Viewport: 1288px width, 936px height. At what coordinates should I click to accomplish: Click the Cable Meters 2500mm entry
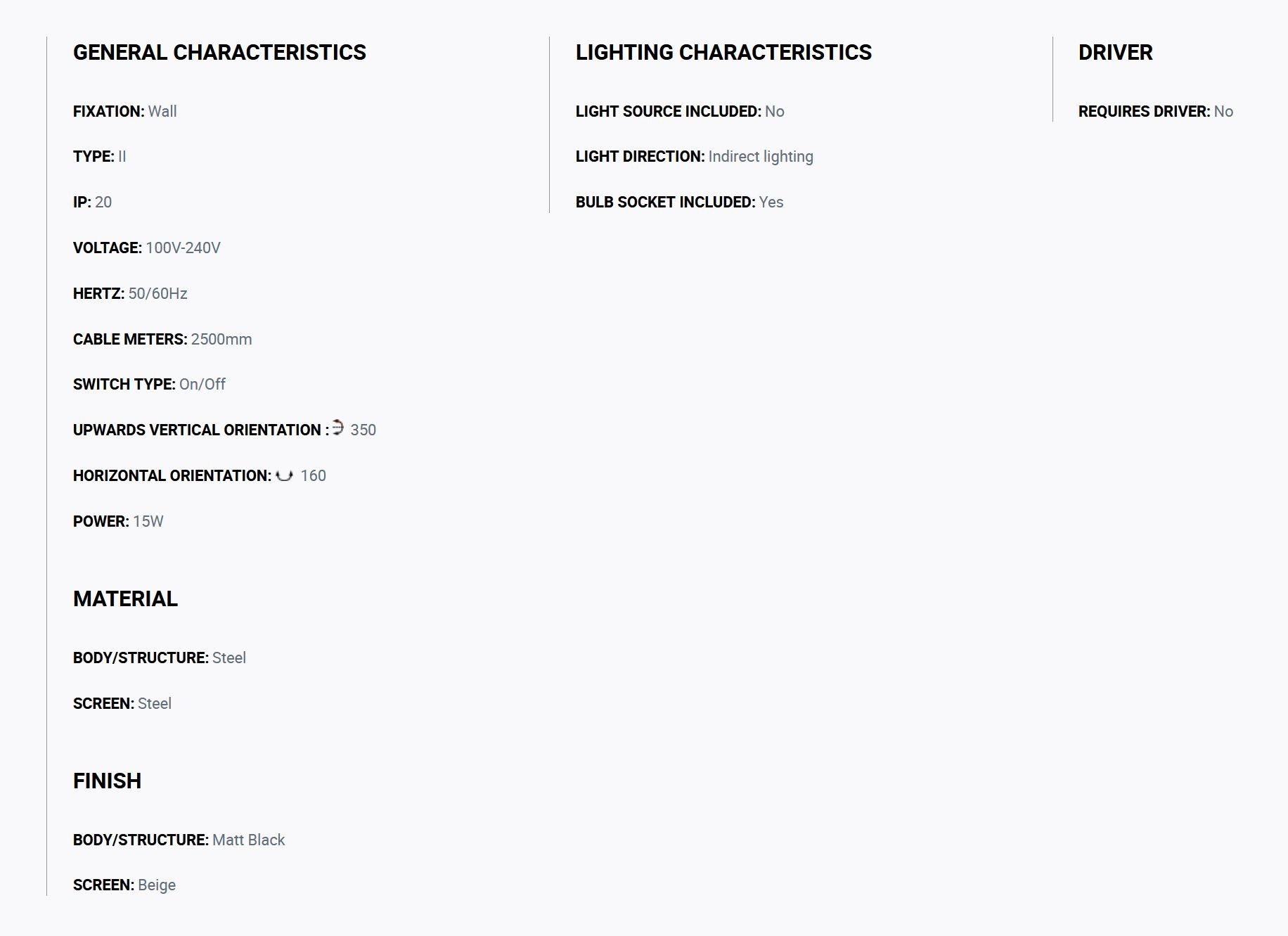point(162,339)
